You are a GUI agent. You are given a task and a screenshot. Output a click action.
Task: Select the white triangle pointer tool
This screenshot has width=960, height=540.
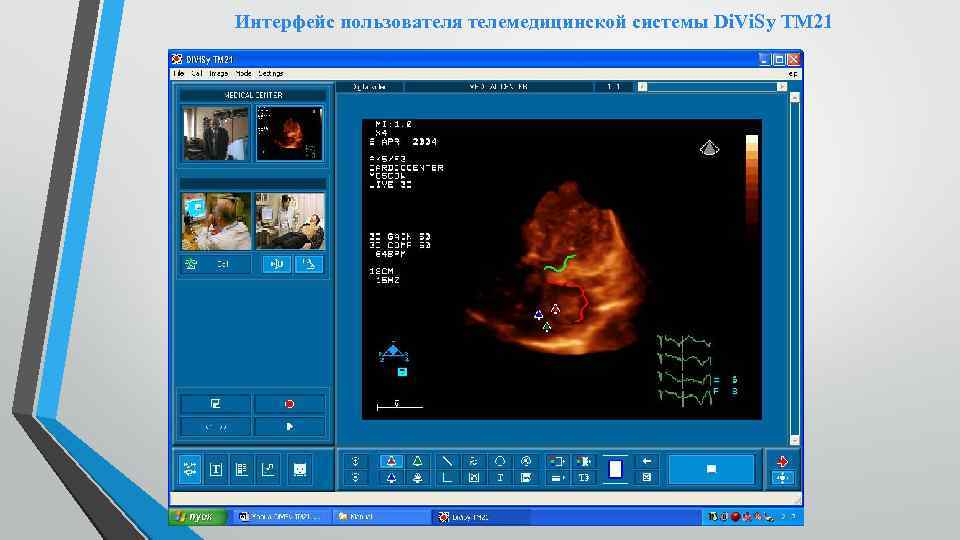coord(418,478)
